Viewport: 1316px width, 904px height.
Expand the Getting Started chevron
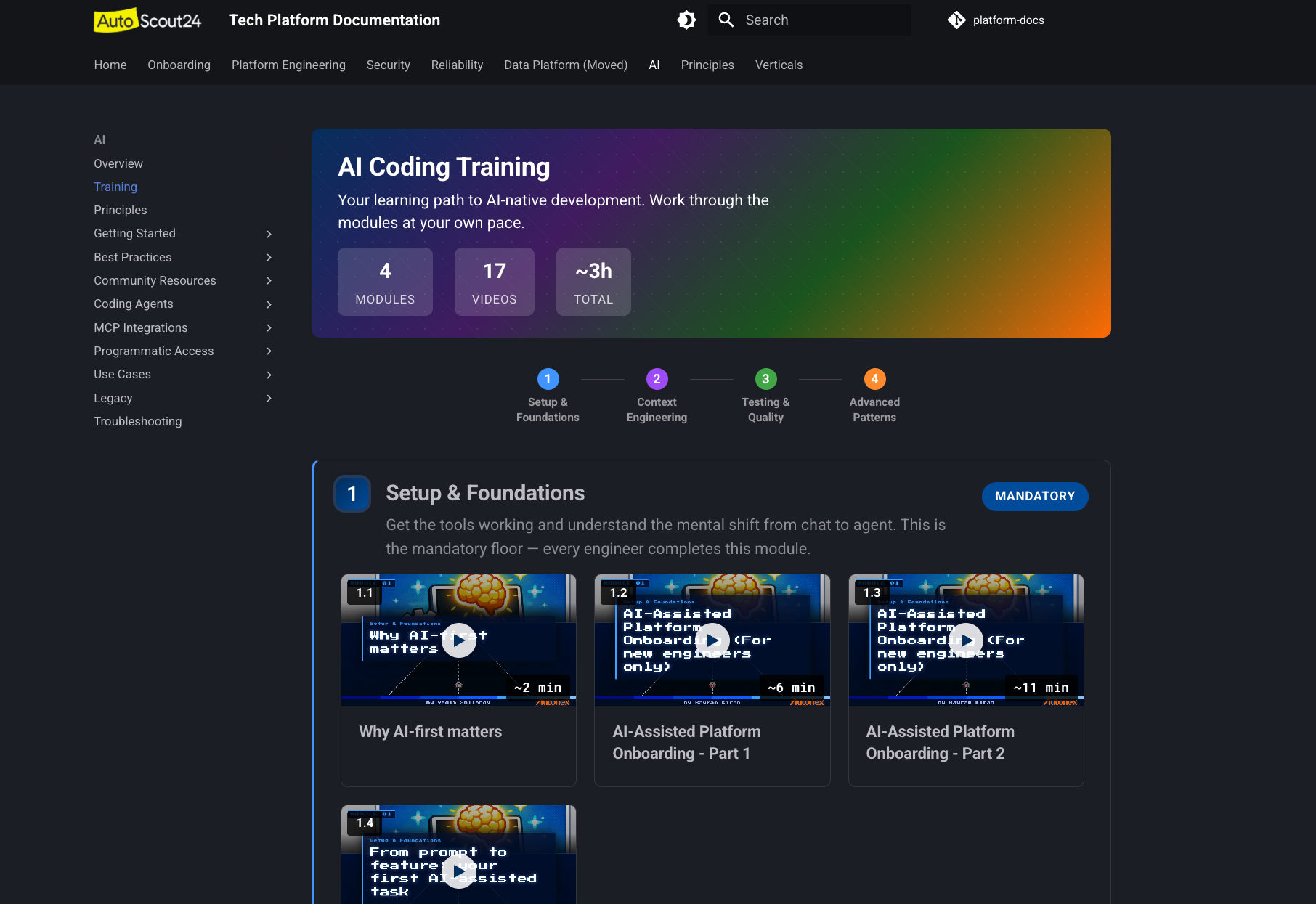(x=269, y=234)
